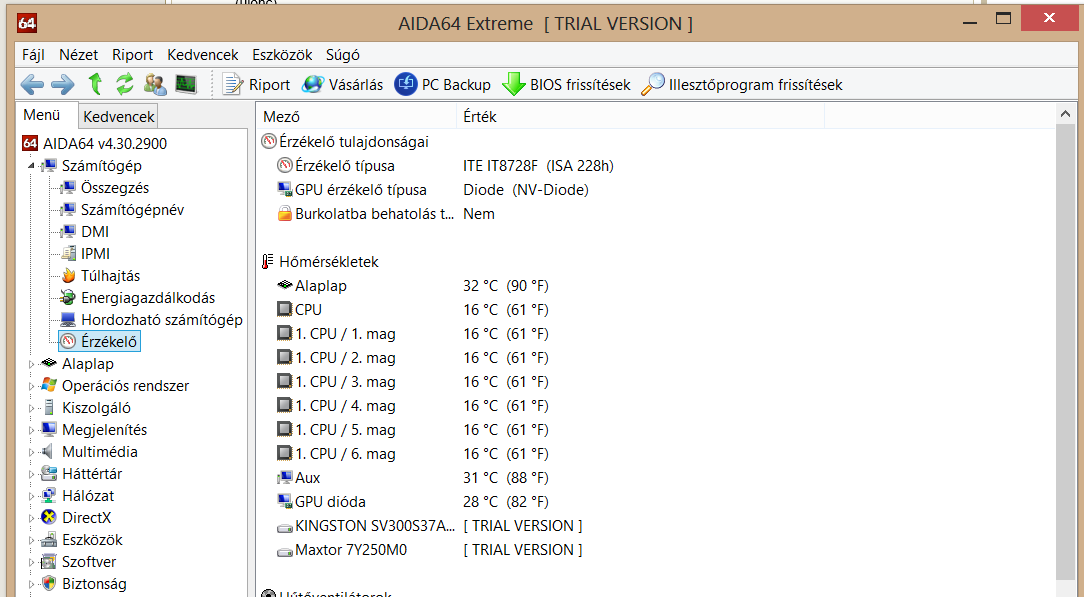Go back with the left arrow icon
Image resolution: width=1084 pixels, height=597 pixels.
[x=32, y=84]
